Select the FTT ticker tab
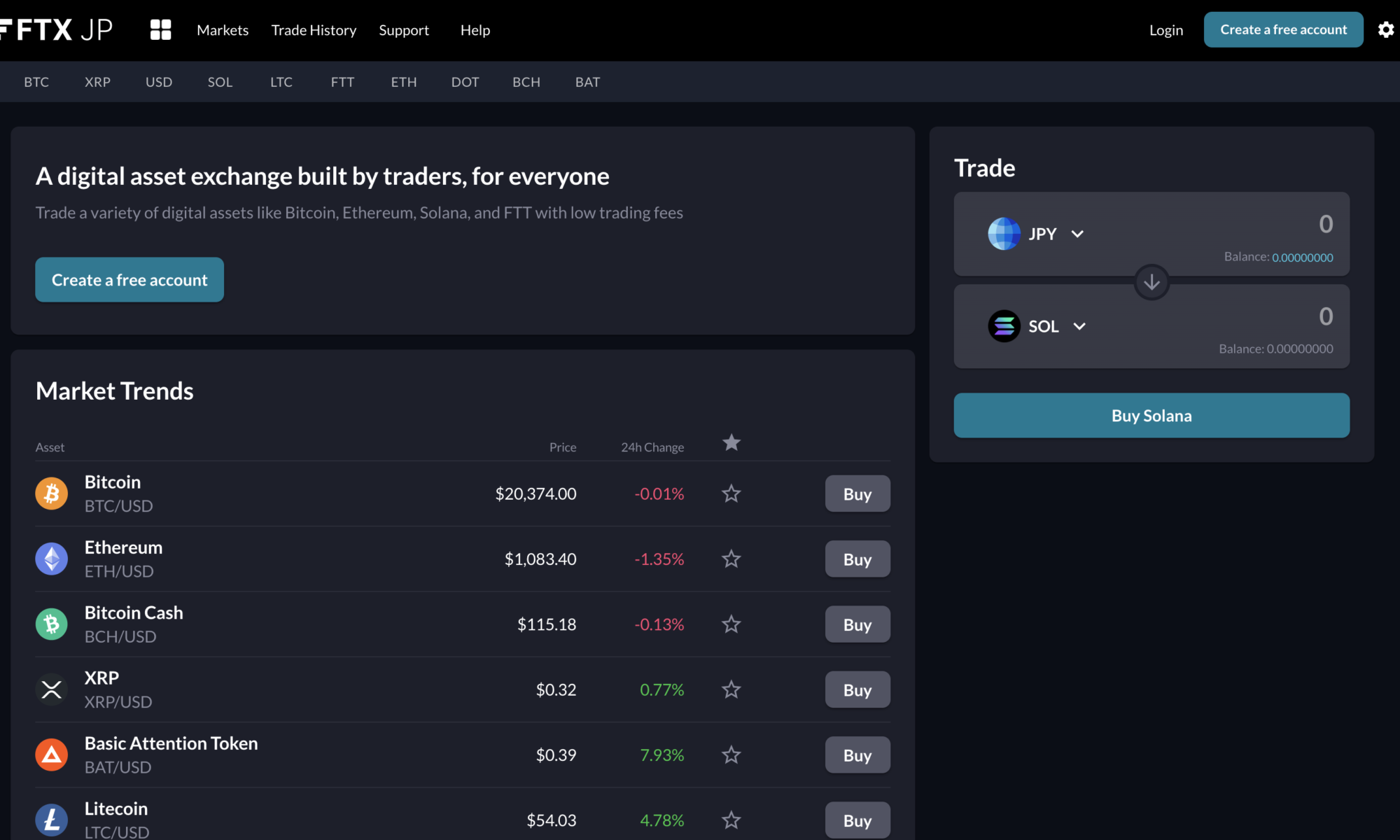Image resolution: width=1400 pixels, height=840 pixels. point(342,82)
